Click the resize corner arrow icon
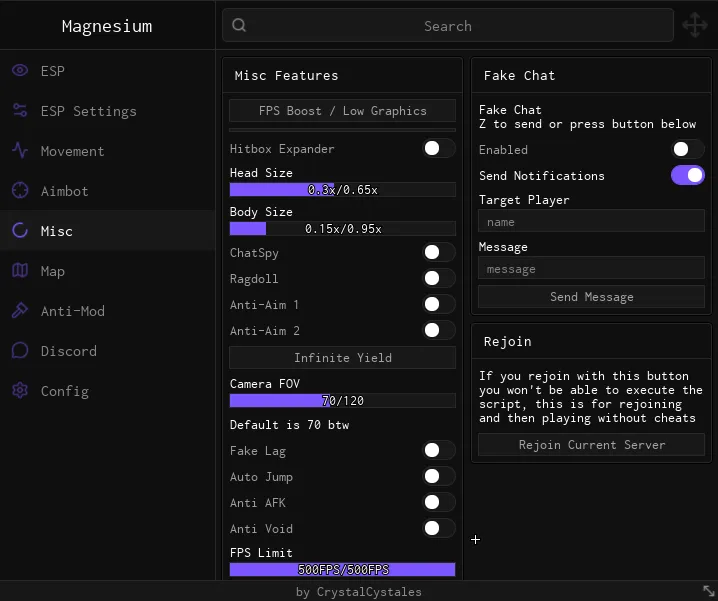Screen dimensions: 718x601 (x=708, y=591)
